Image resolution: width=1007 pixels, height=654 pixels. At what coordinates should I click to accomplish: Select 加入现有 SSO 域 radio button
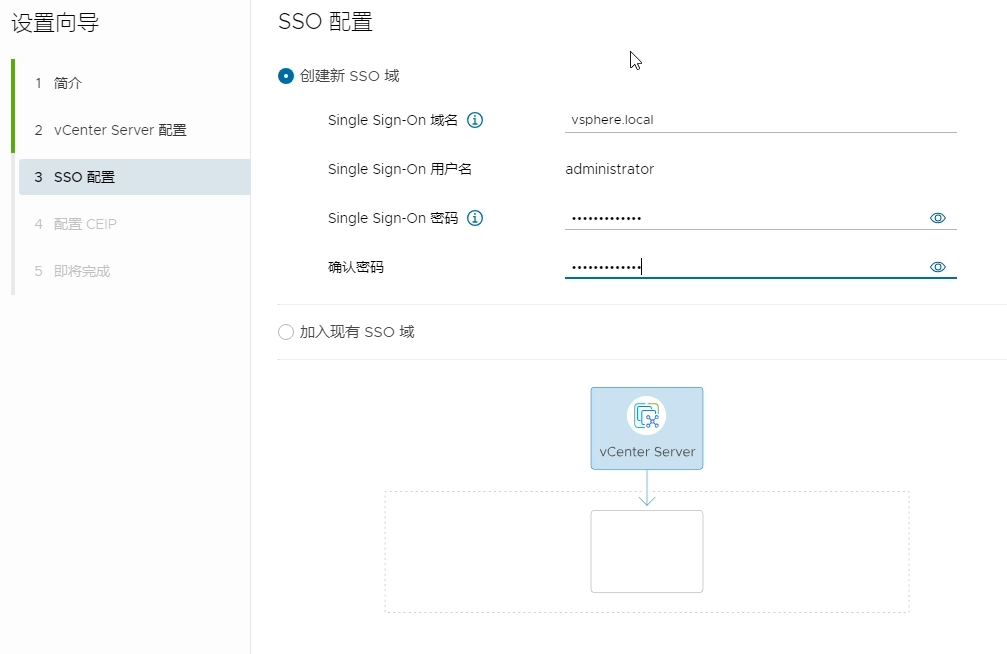(286, 332)
